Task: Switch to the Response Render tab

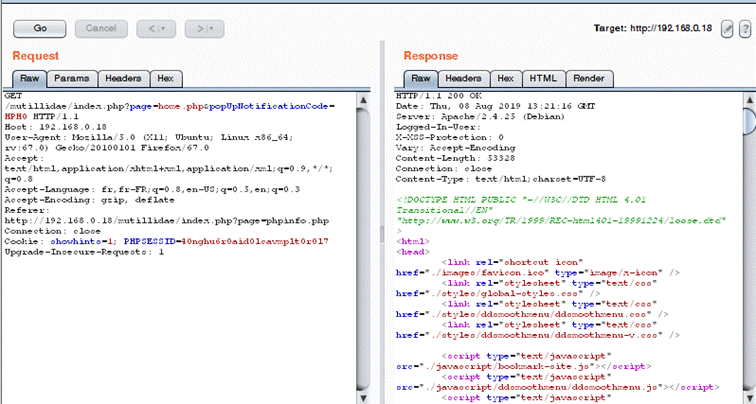Action: [x=588, y=78]
